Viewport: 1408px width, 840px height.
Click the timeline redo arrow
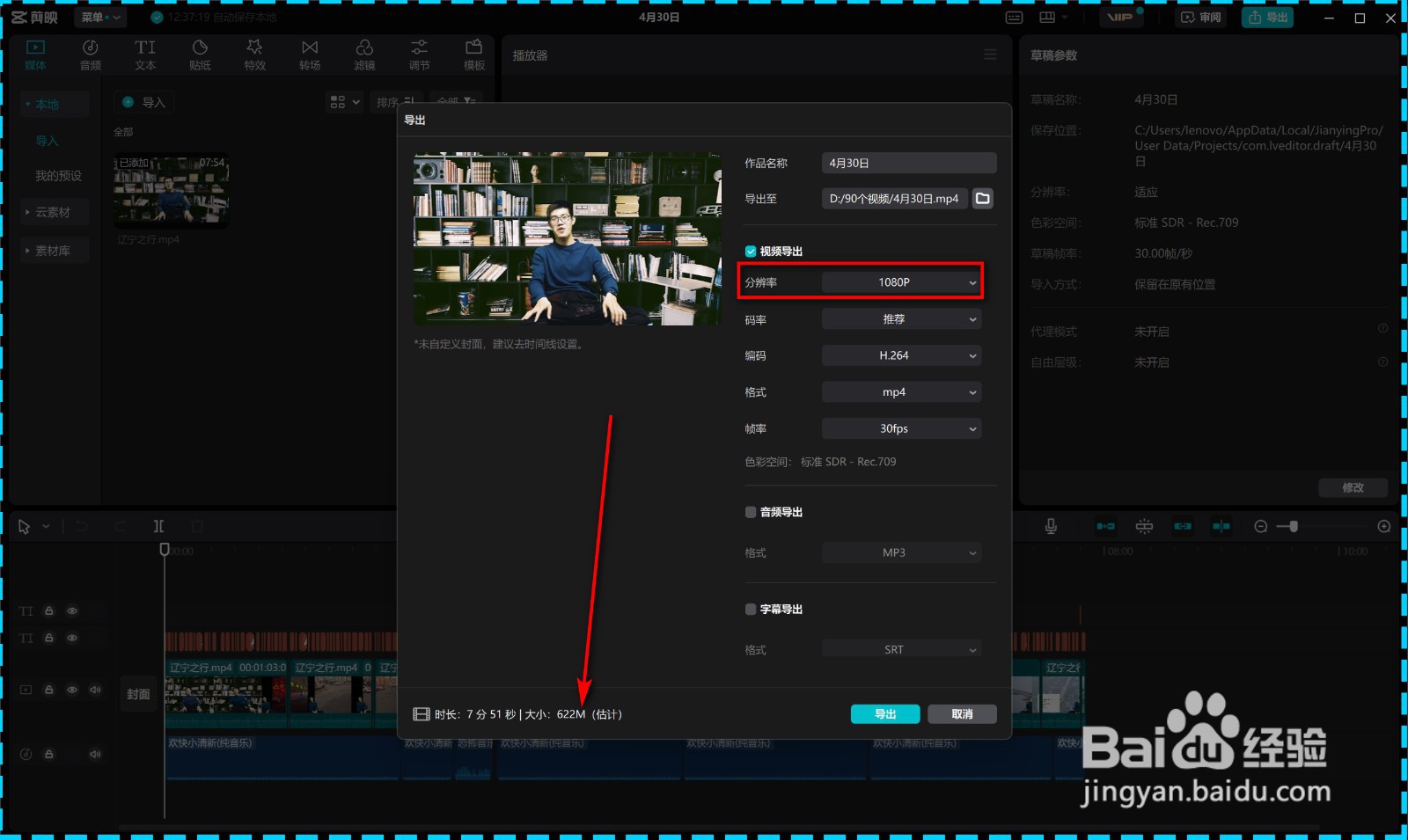tap(121, 526)
